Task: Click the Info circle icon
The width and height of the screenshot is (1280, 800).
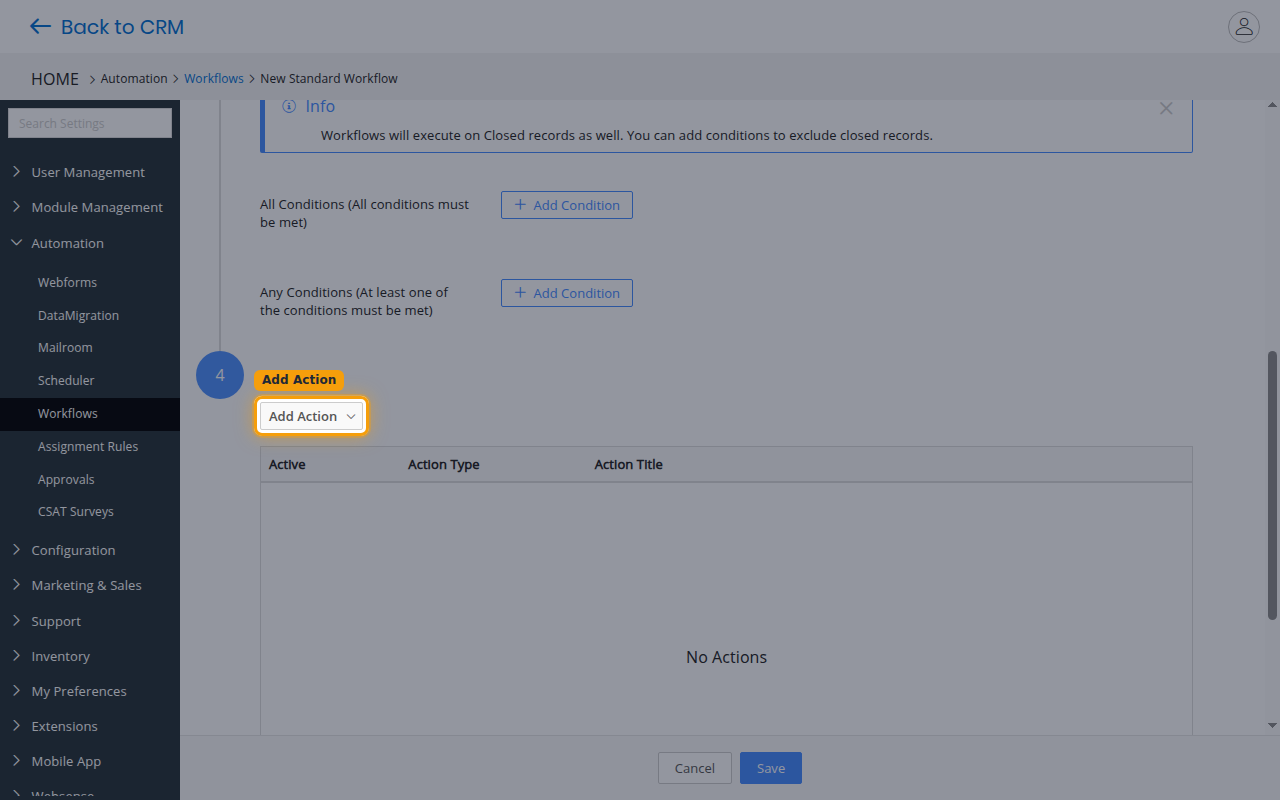Action: click(x=289, y=106)
